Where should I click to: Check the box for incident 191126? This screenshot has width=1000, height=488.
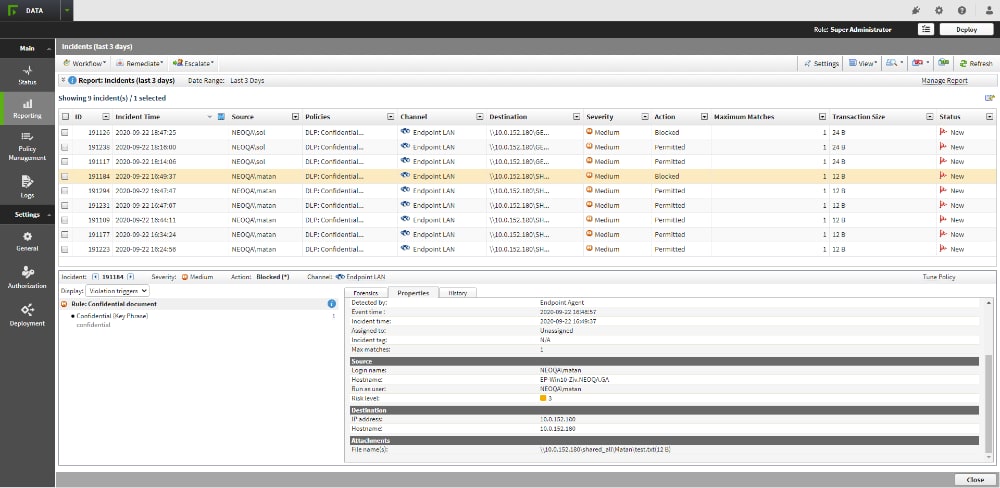click(66, 132)
